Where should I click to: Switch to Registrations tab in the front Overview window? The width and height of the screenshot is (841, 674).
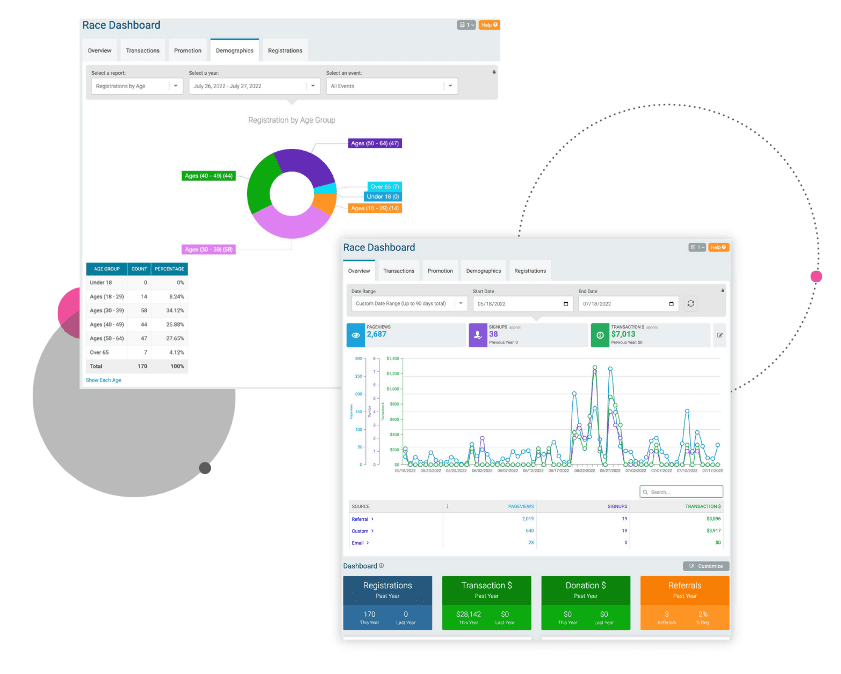click(x=530, y=271)
